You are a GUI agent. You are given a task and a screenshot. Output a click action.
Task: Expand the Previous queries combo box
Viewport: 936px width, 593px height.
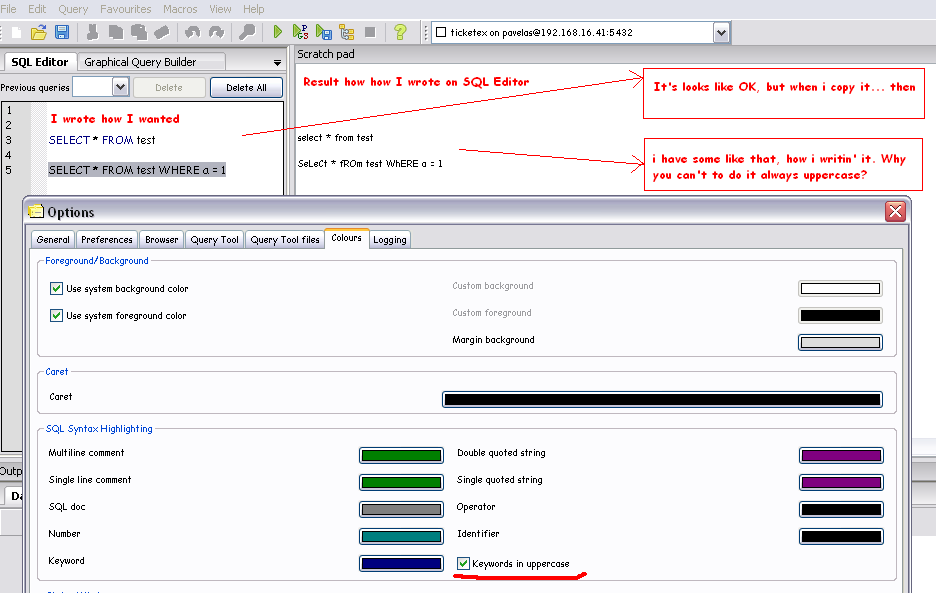(x=120, y=87)
